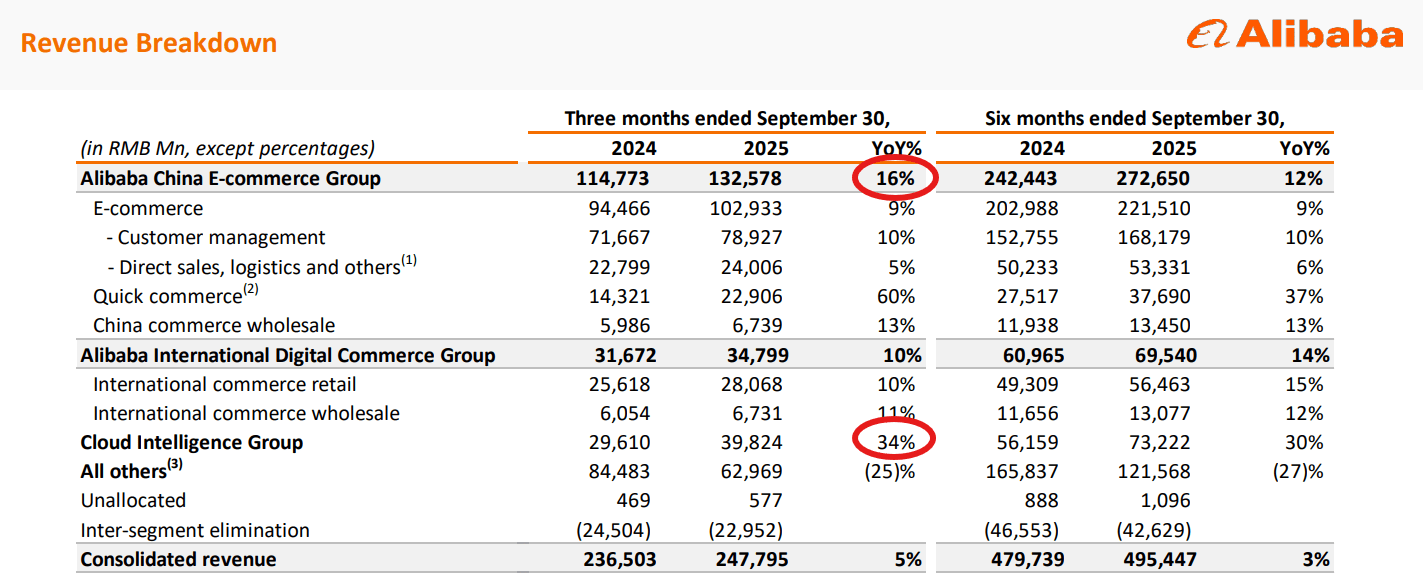Select the value 29,610
This screenshot has height=573, width=1423.
pyautogui.click(x=620, y=442)
